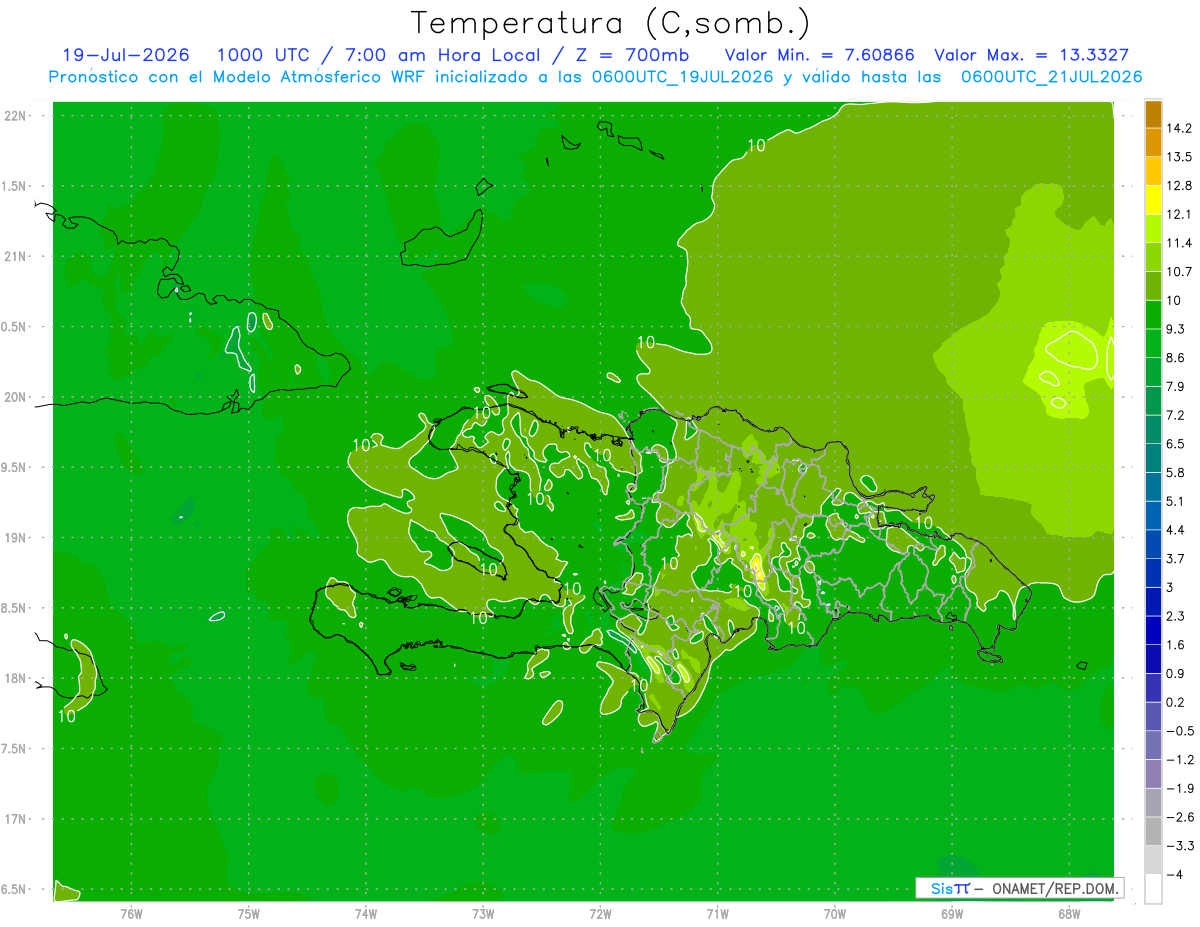Viewport: 1200px width, 927px height.
Task: Click colorbar value label "13.5"
Action: pos(1179,156)
